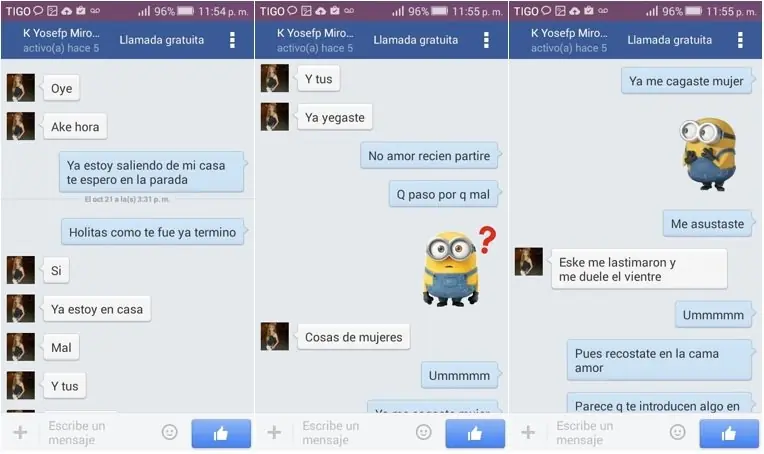Open the emoji picker in the middle screen
Screen dimensions: 764x454
(x=423, y=432)
